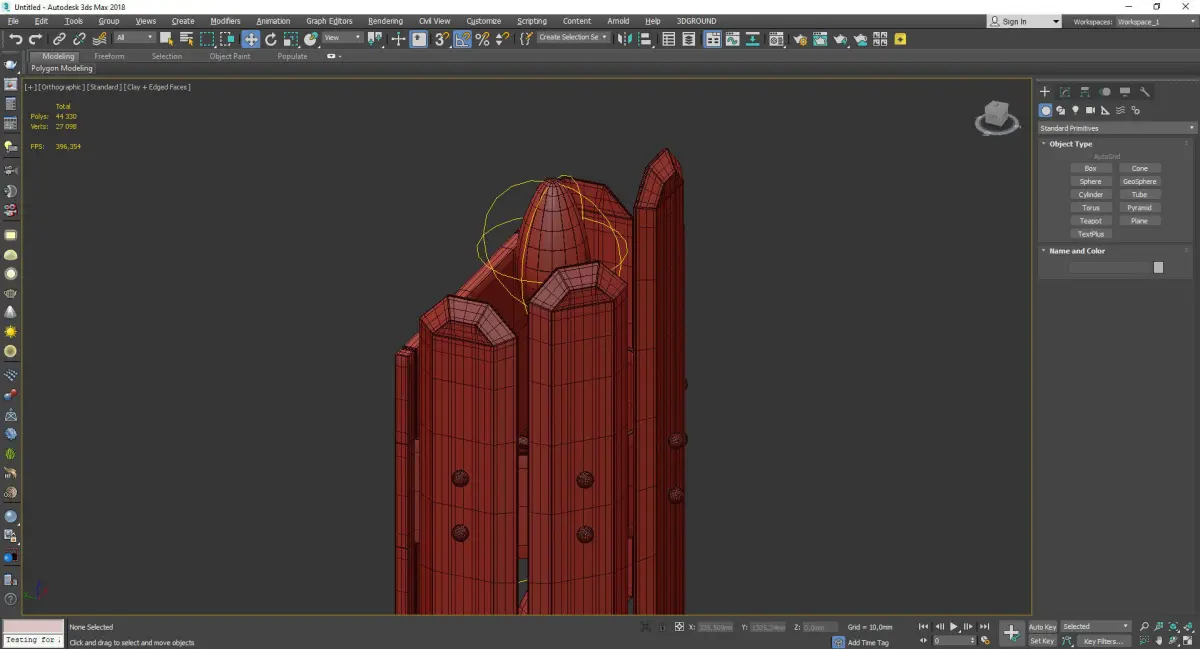The image size is (1200, 649).
Task: Click the Key Filters button
Action: [1102, 641]
